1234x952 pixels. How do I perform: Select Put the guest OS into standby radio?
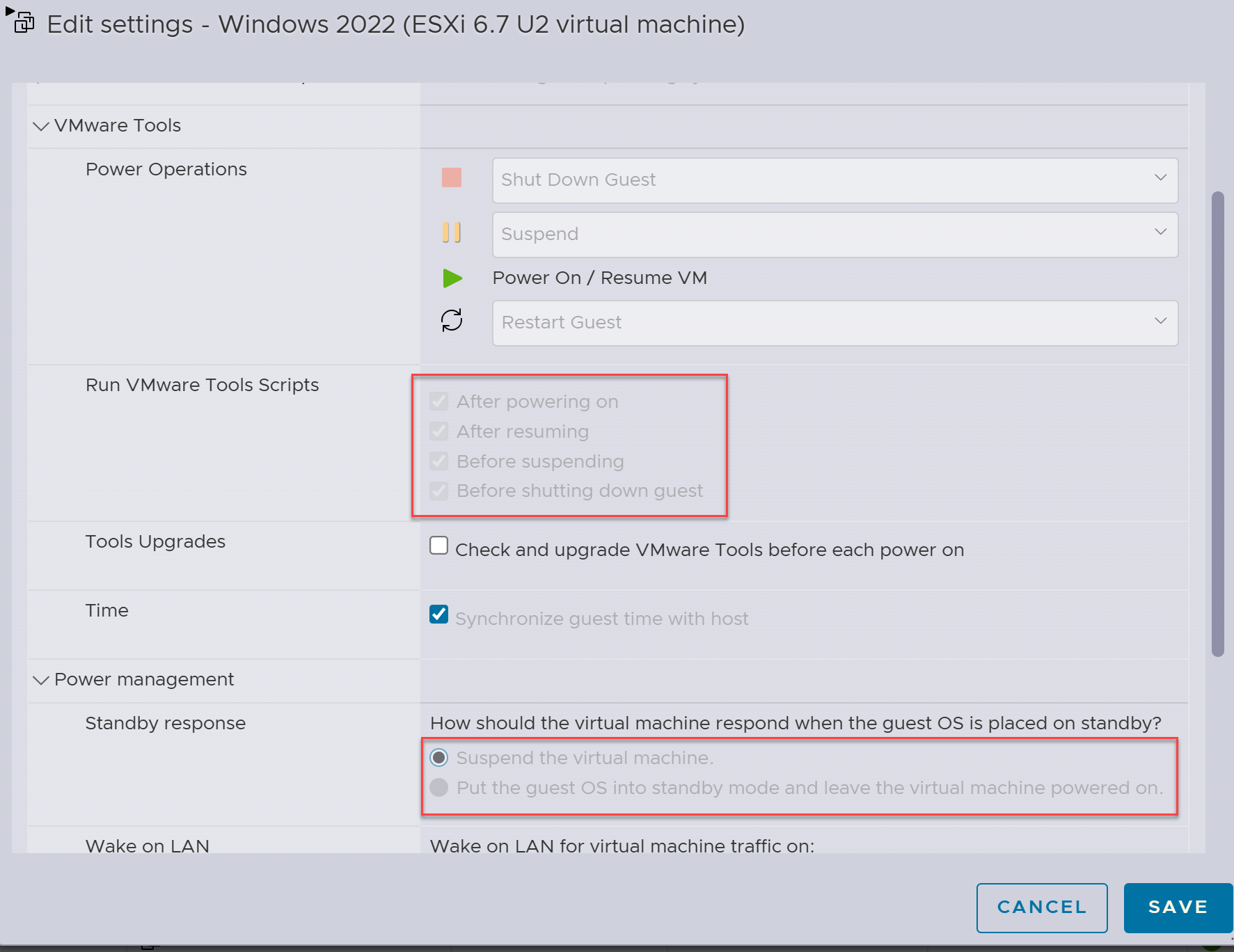click(439, 788)
